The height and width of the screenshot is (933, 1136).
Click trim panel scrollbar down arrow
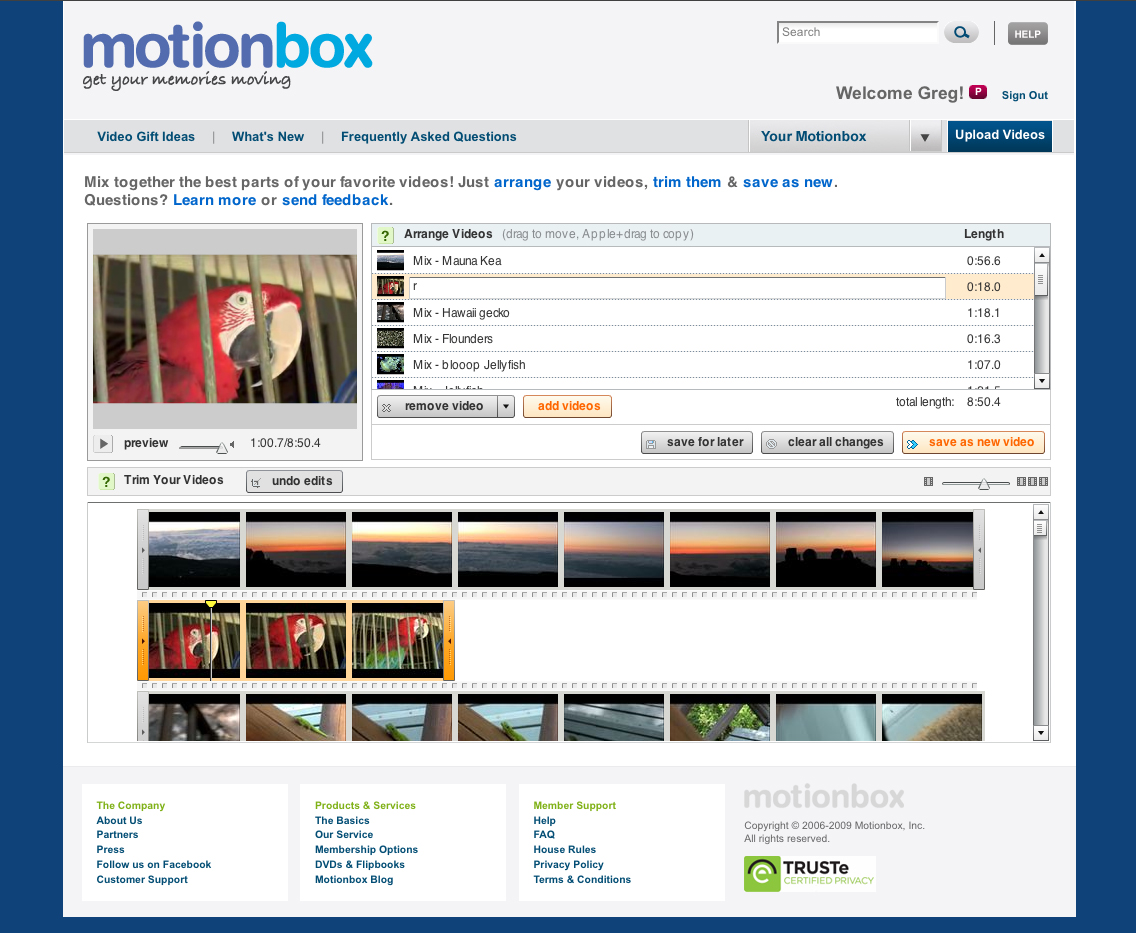click(1041, 733)
